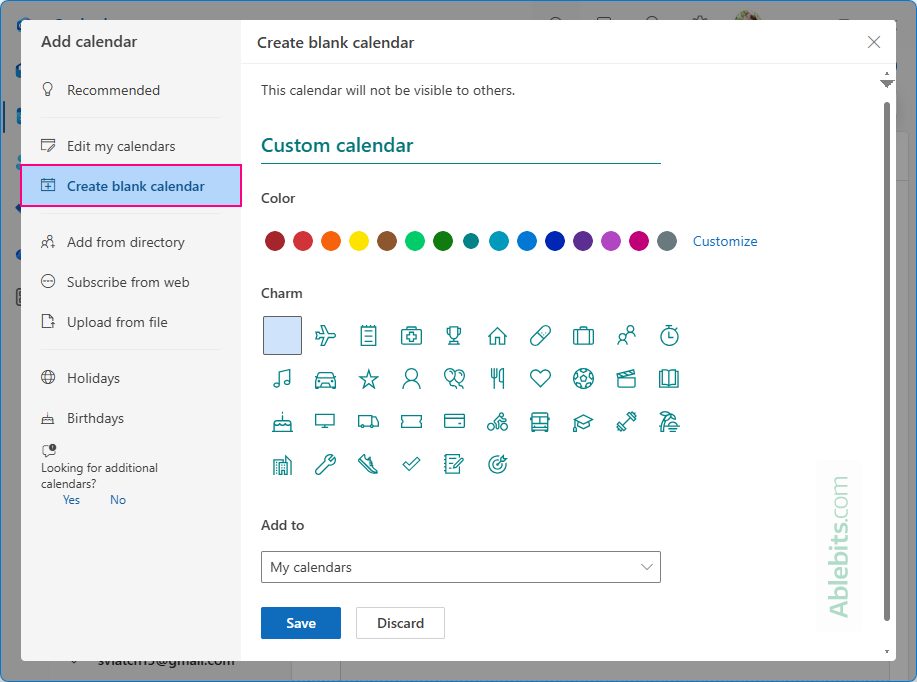Choose the people group charm
Image resolution: width=917 pixels, height=682 pixels.
626,336
